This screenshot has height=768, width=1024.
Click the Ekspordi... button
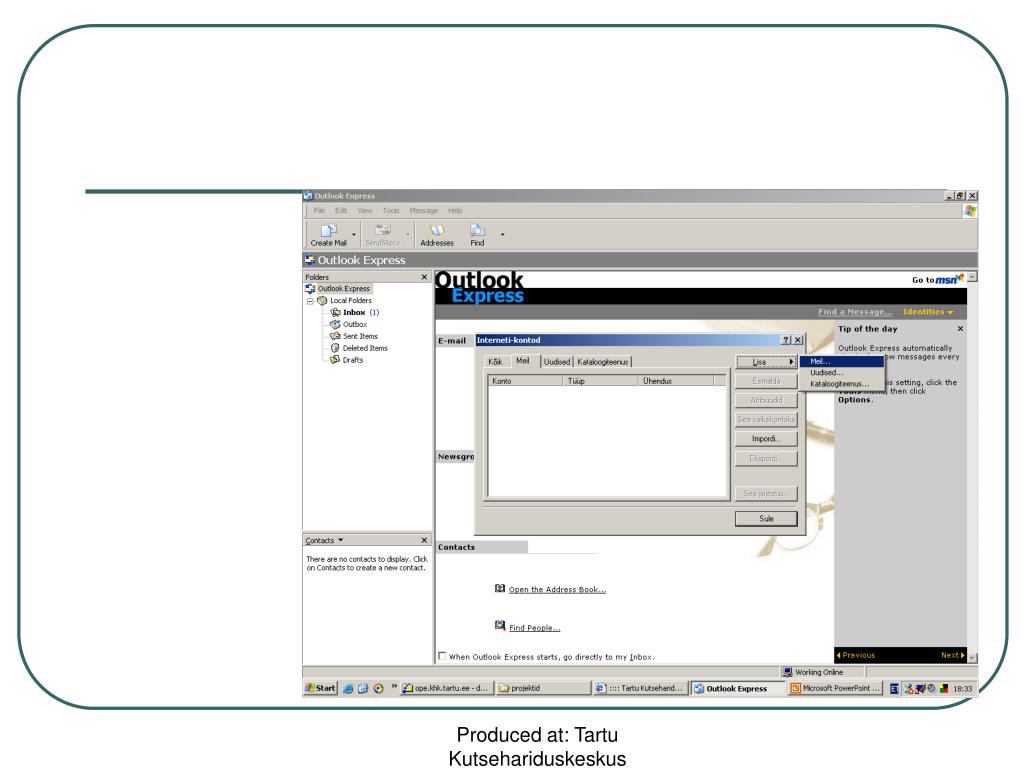tap(765, 458)
